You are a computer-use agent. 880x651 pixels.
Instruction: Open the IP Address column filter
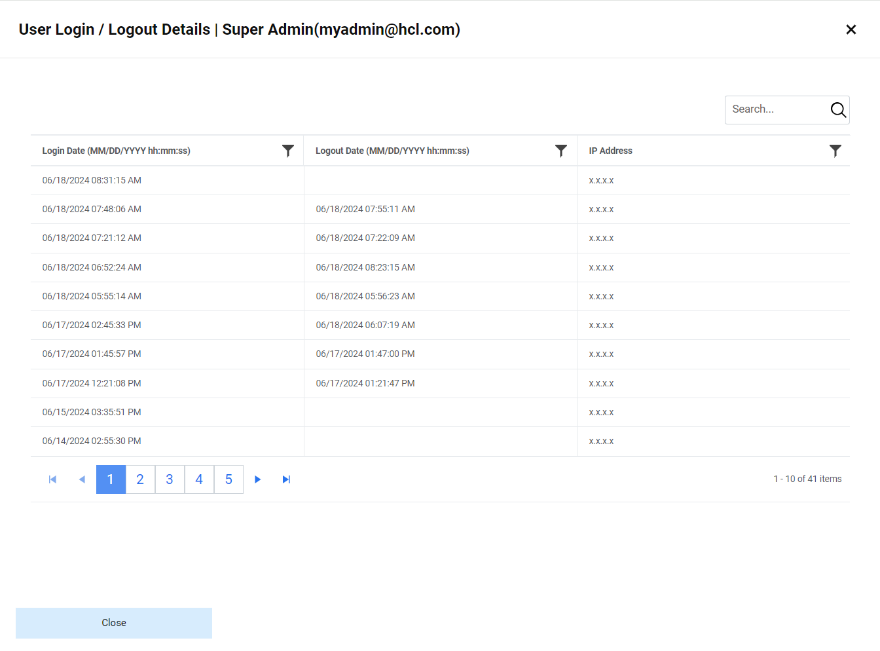click(x=835, y=151)
